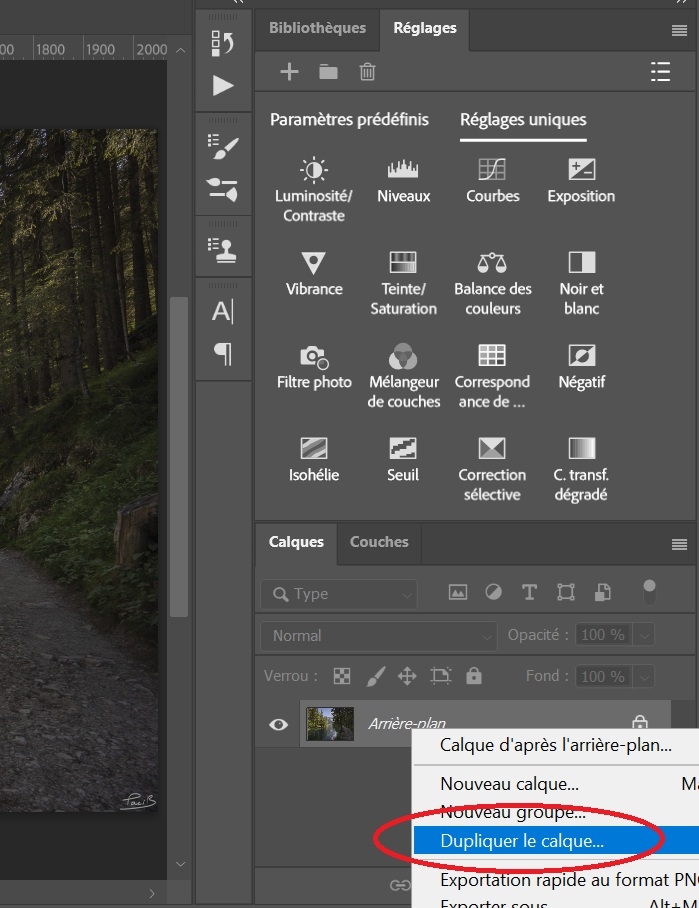Add a Mélangeur de couches adjustment

coord(404,377)
